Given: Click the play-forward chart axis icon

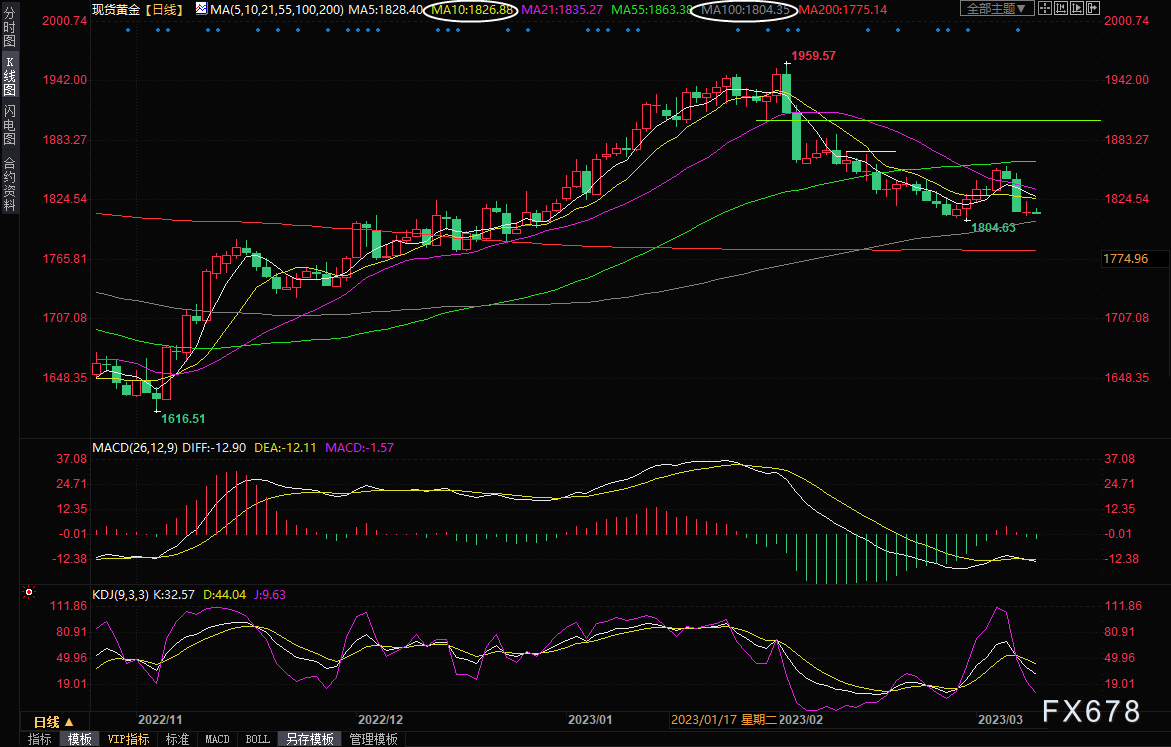Looking at the screenshot, I should [1077, 8].
